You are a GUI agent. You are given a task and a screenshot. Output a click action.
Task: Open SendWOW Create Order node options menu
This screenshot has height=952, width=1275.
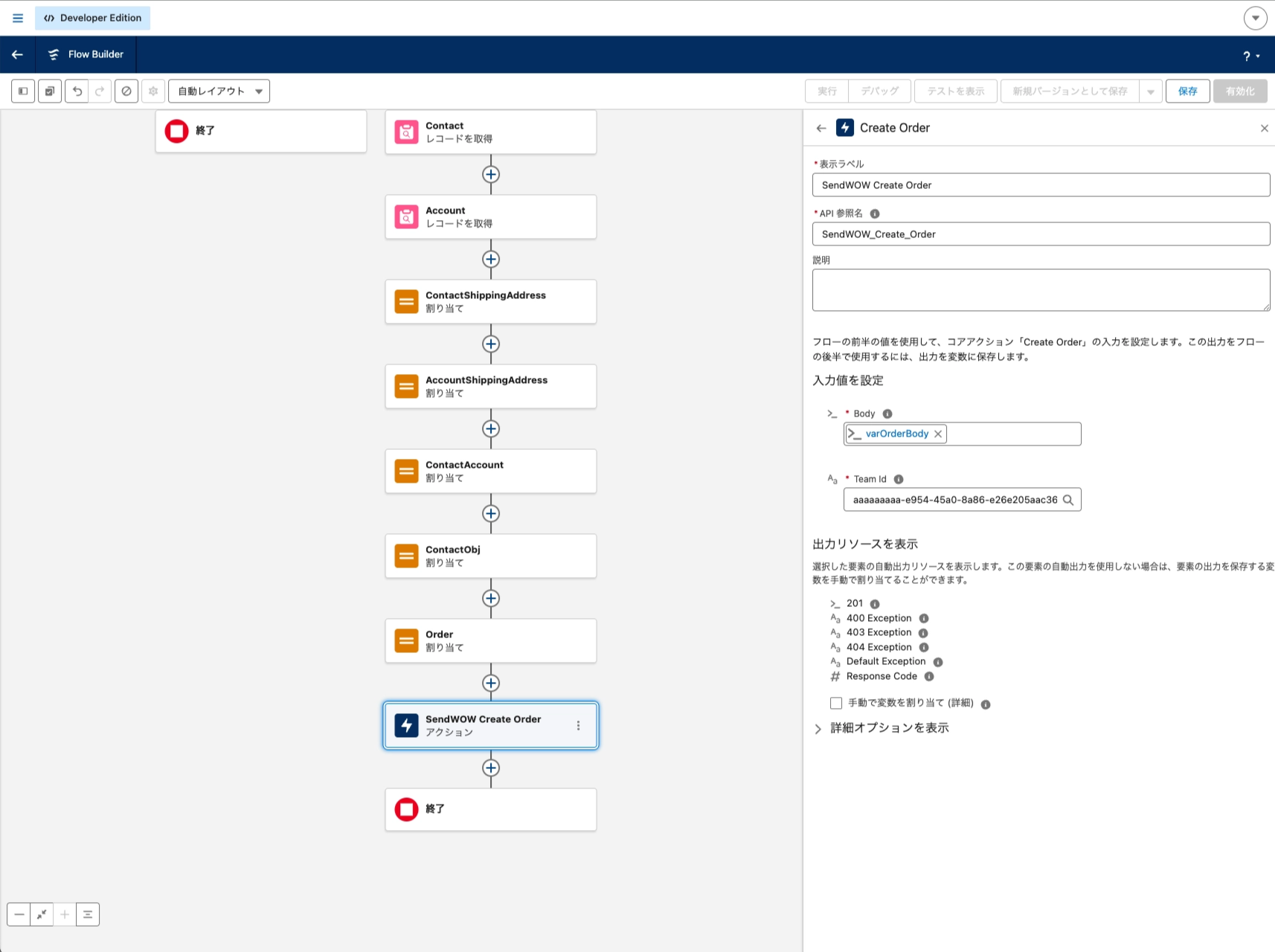coord(578,725)
